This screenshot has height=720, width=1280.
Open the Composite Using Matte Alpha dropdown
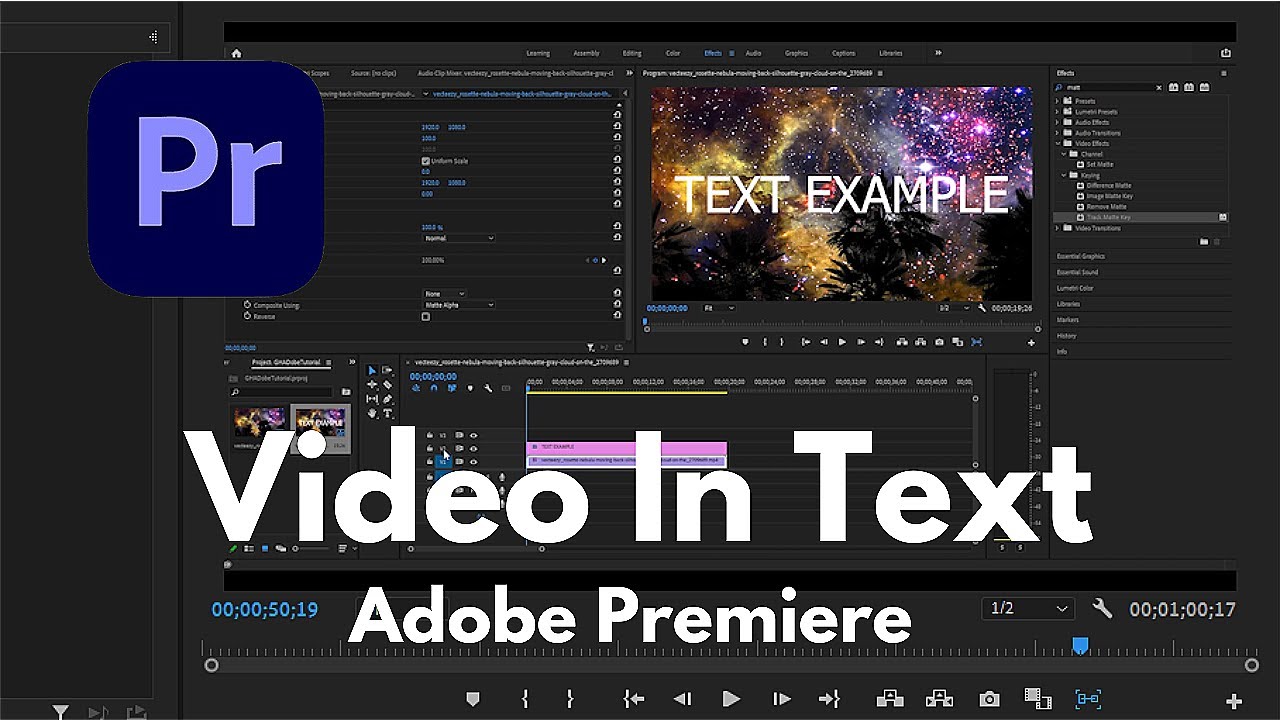(458, 305)
